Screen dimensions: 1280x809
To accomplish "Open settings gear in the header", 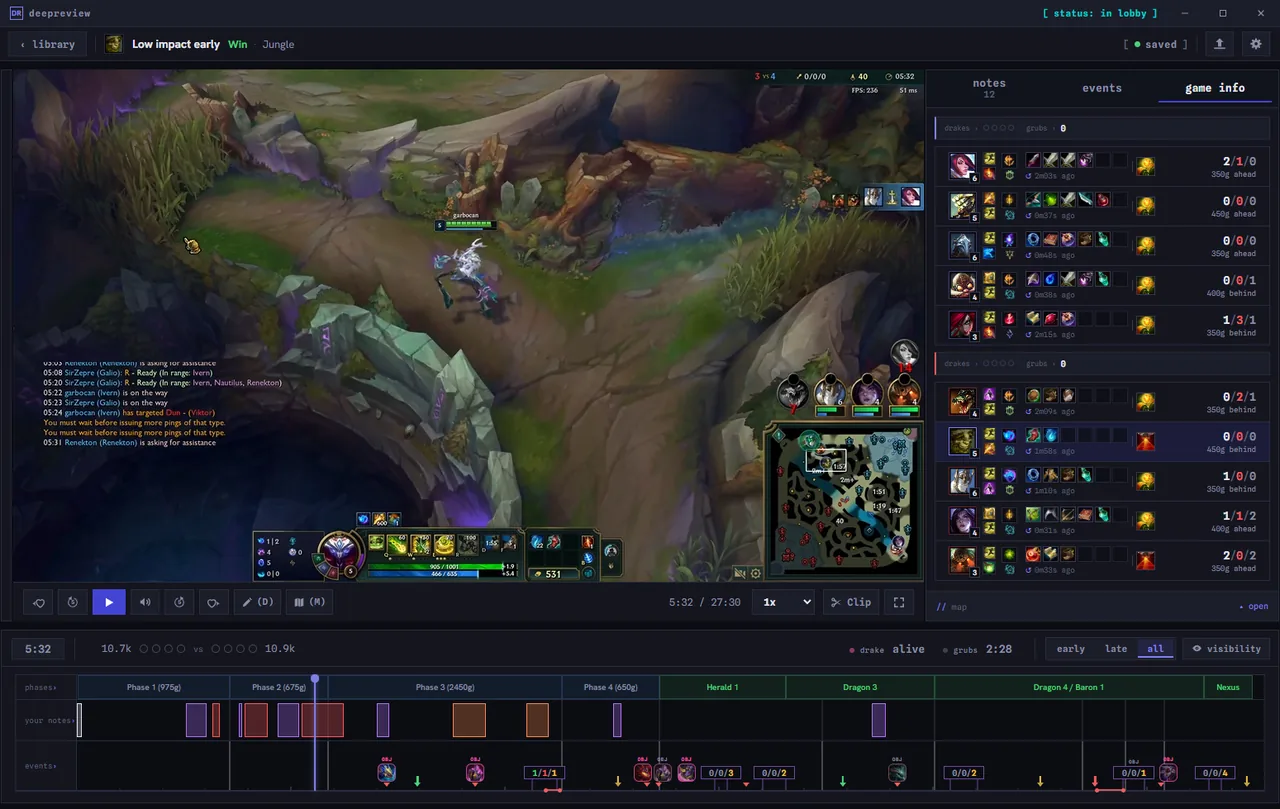I will tap(1256, 44).
